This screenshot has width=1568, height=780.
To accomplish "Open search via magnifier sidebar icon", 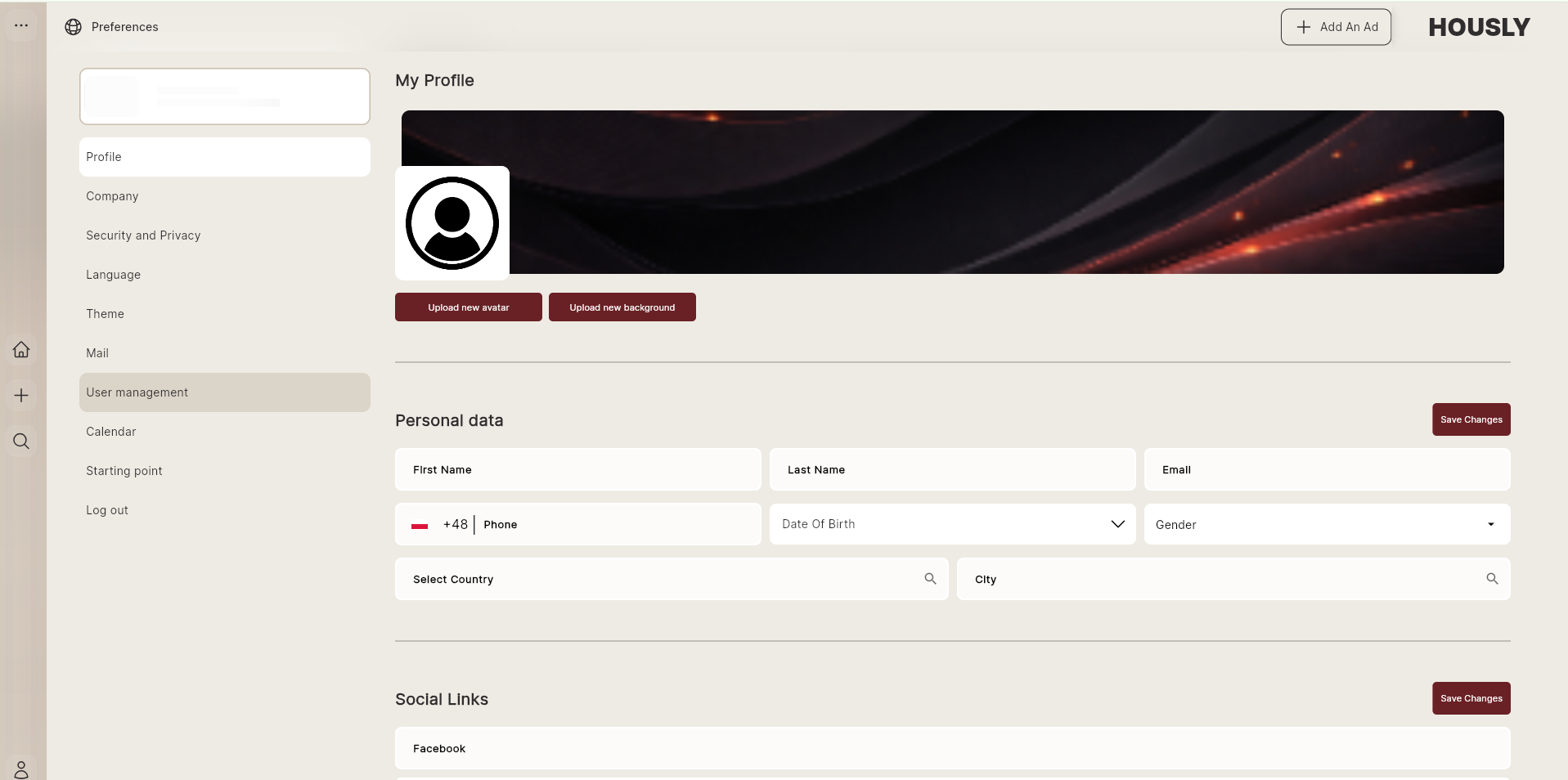I will (x=21, y=442).
